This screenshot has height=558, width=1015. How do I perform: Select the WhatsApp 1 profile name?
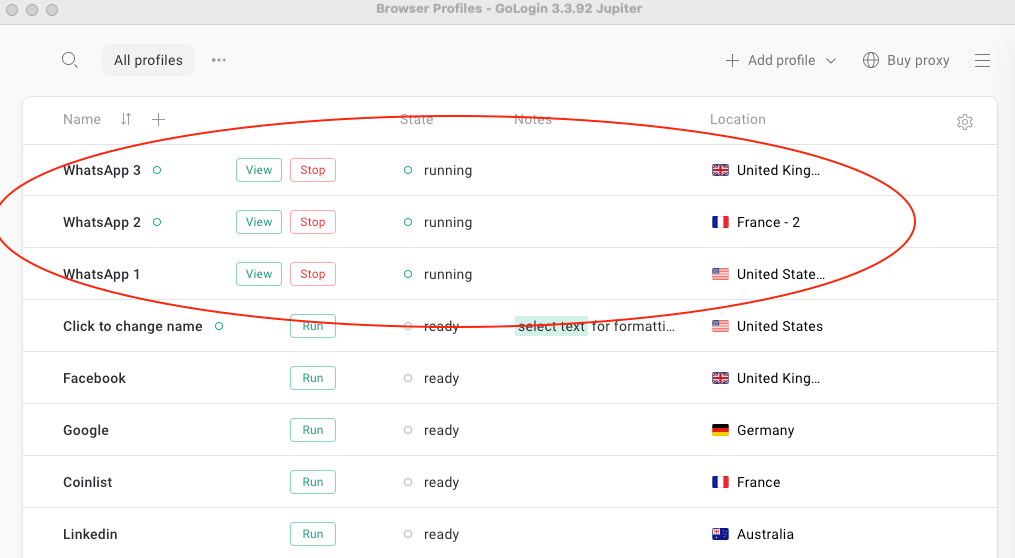click(101, 274)
